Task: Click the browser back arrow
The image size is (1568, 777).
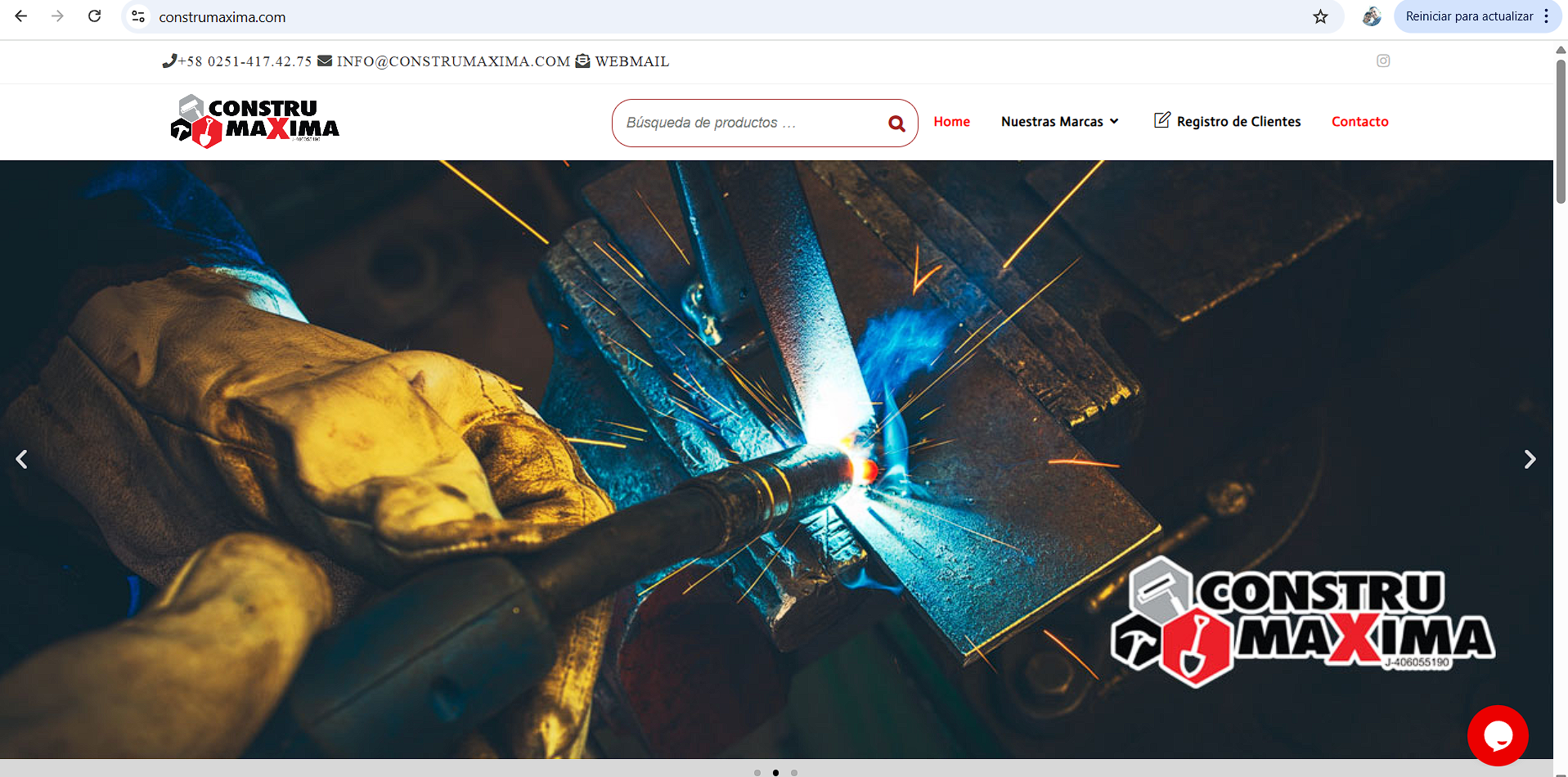Action: coord(21,16)
